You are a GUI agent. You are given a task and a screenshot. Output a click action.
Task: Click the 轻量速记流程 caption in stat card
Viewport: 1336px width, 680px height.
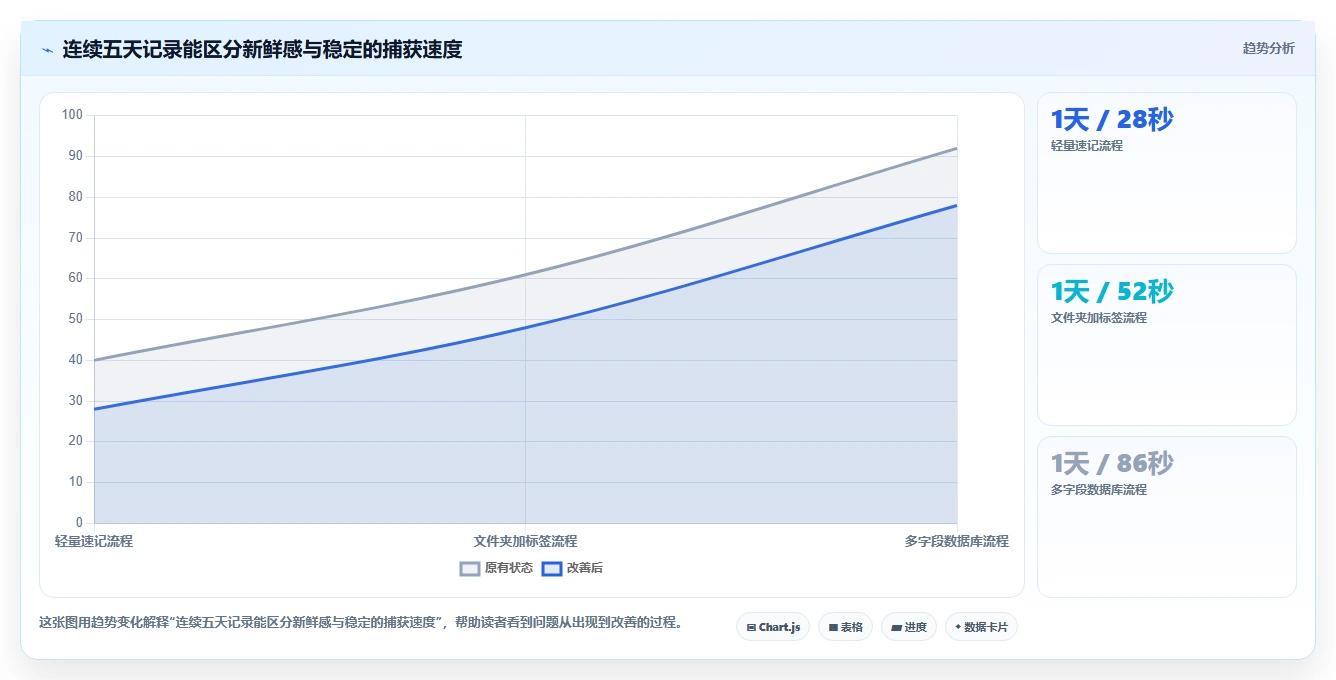[1087, 146]
